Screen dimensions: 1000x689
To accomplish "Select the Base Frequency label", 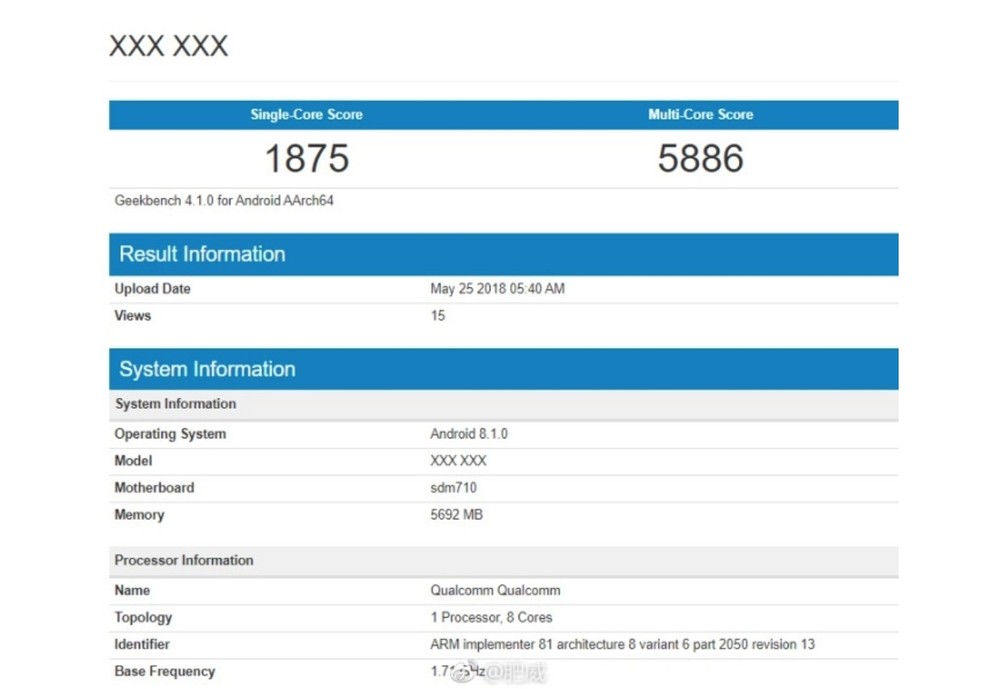I will (x=165, y=671).
